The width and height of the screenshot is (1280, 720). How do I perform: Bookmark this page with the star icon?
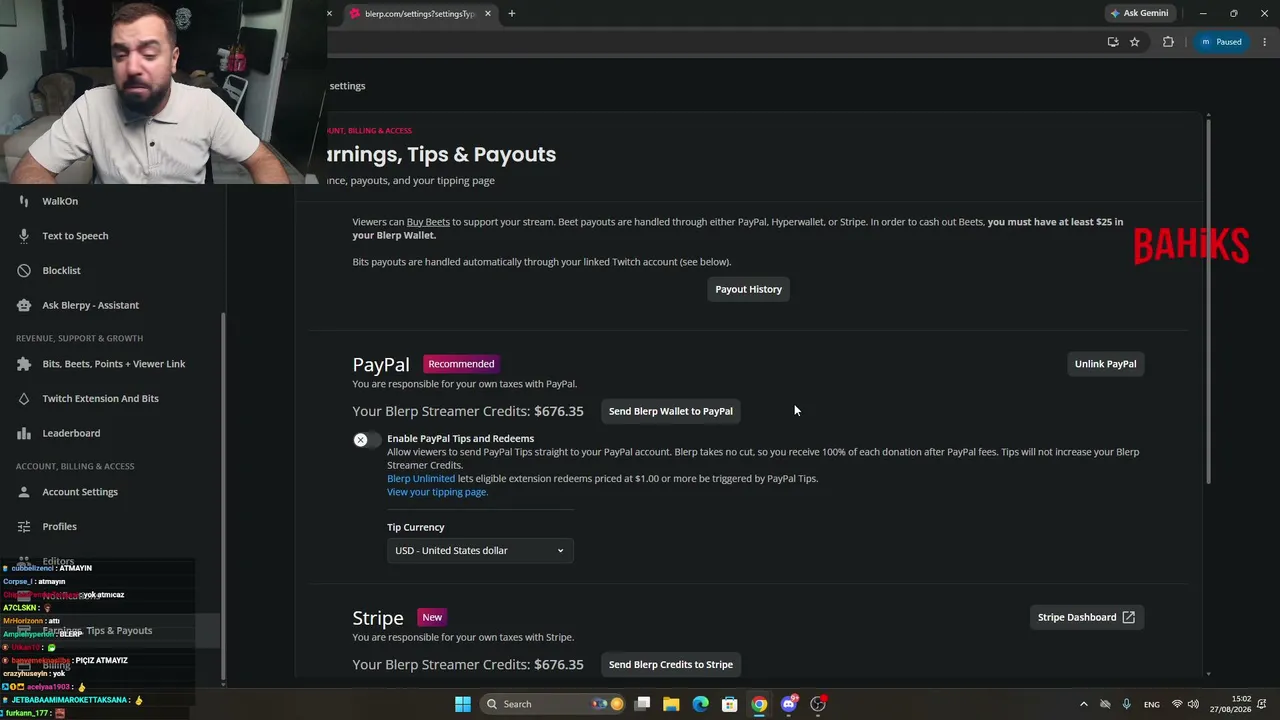tap(1135, 42)
